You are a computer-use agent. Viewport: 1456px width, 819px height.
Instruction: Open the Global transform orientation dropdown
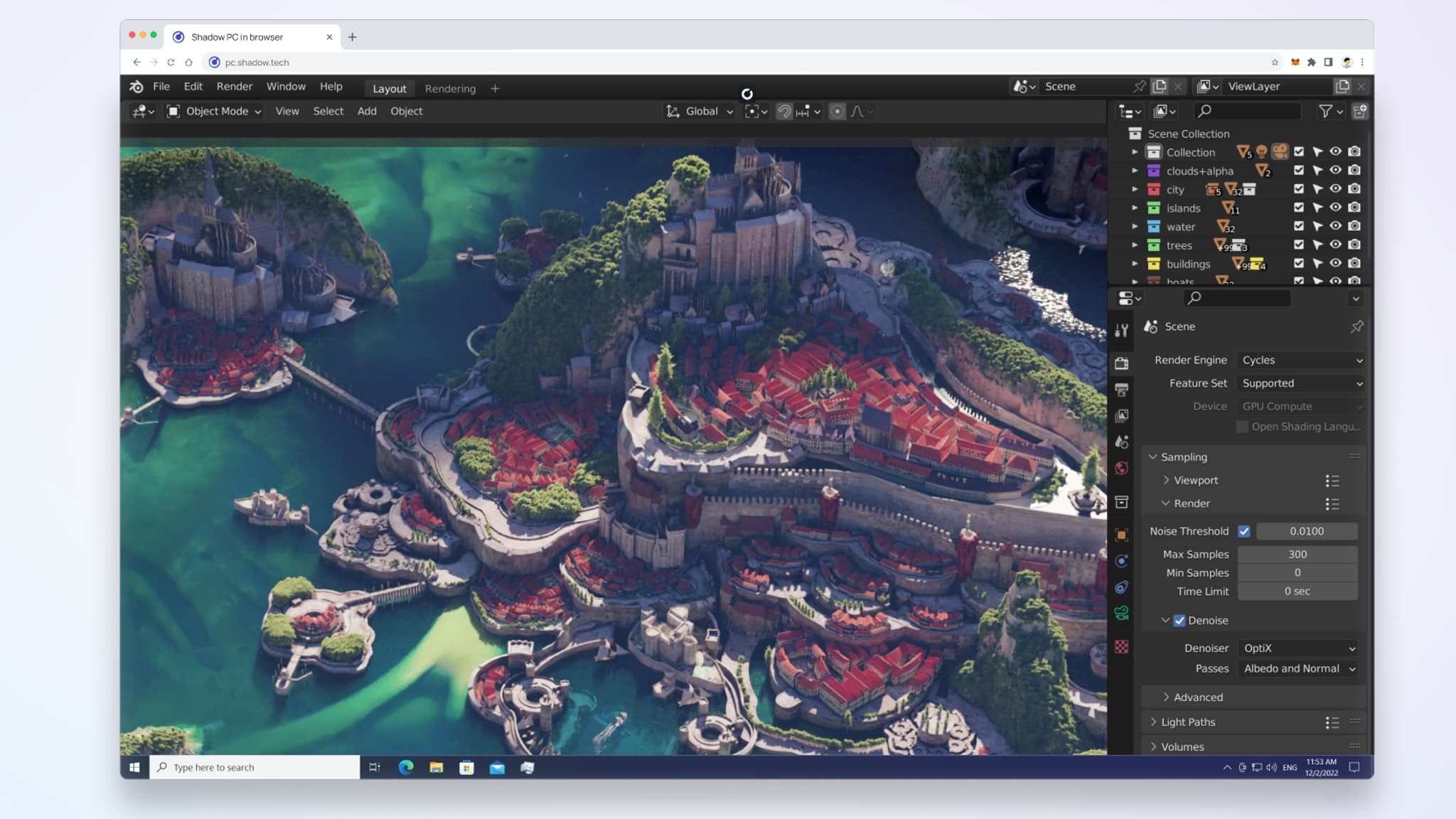click(x=700, y=112)
